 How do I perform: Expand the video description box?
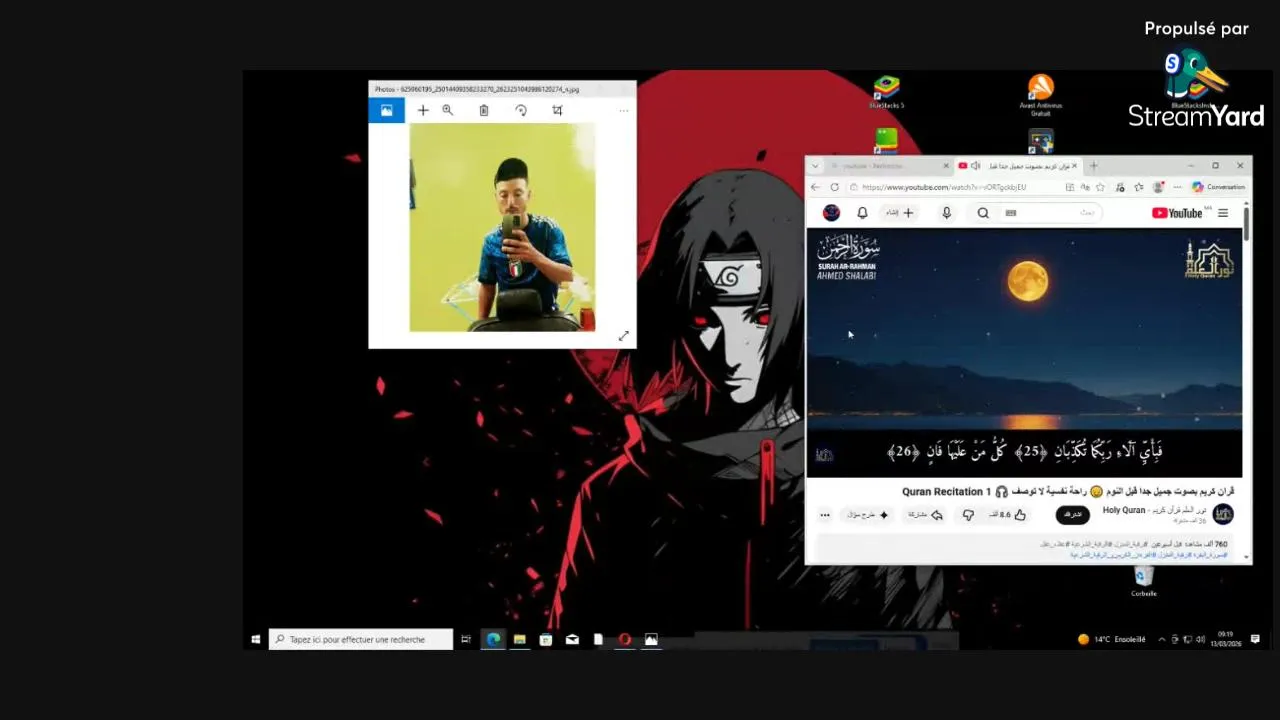(x=1024, y=549)
